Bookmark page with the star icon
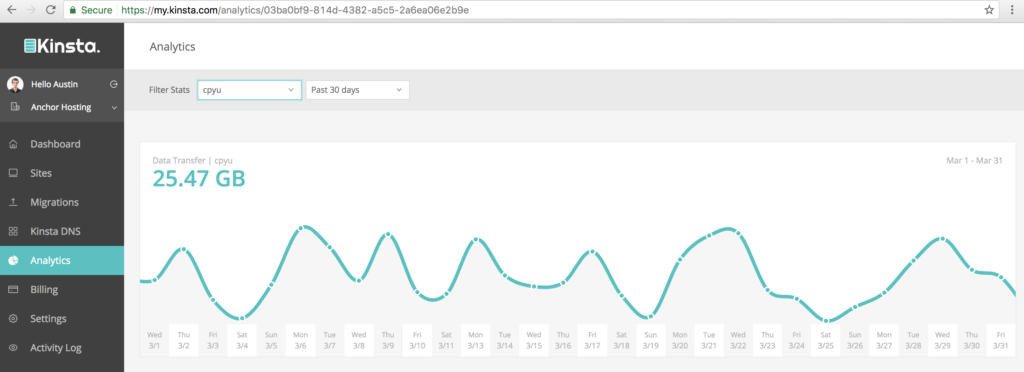This screenshot has height=372, width=1024. (989, 10)
